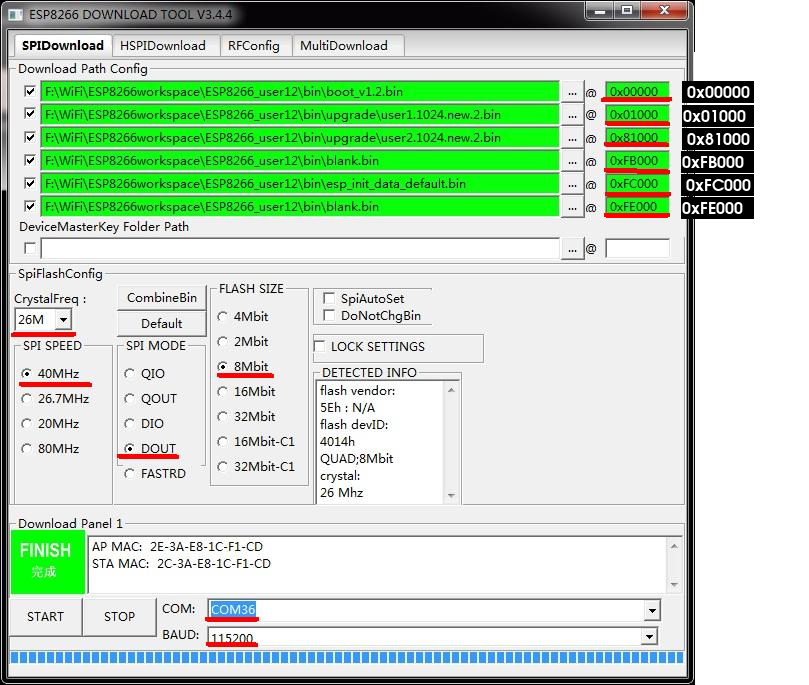
Task: Browse for the boot_v1.2.bin file path
Action: click(x=572, y=92)
